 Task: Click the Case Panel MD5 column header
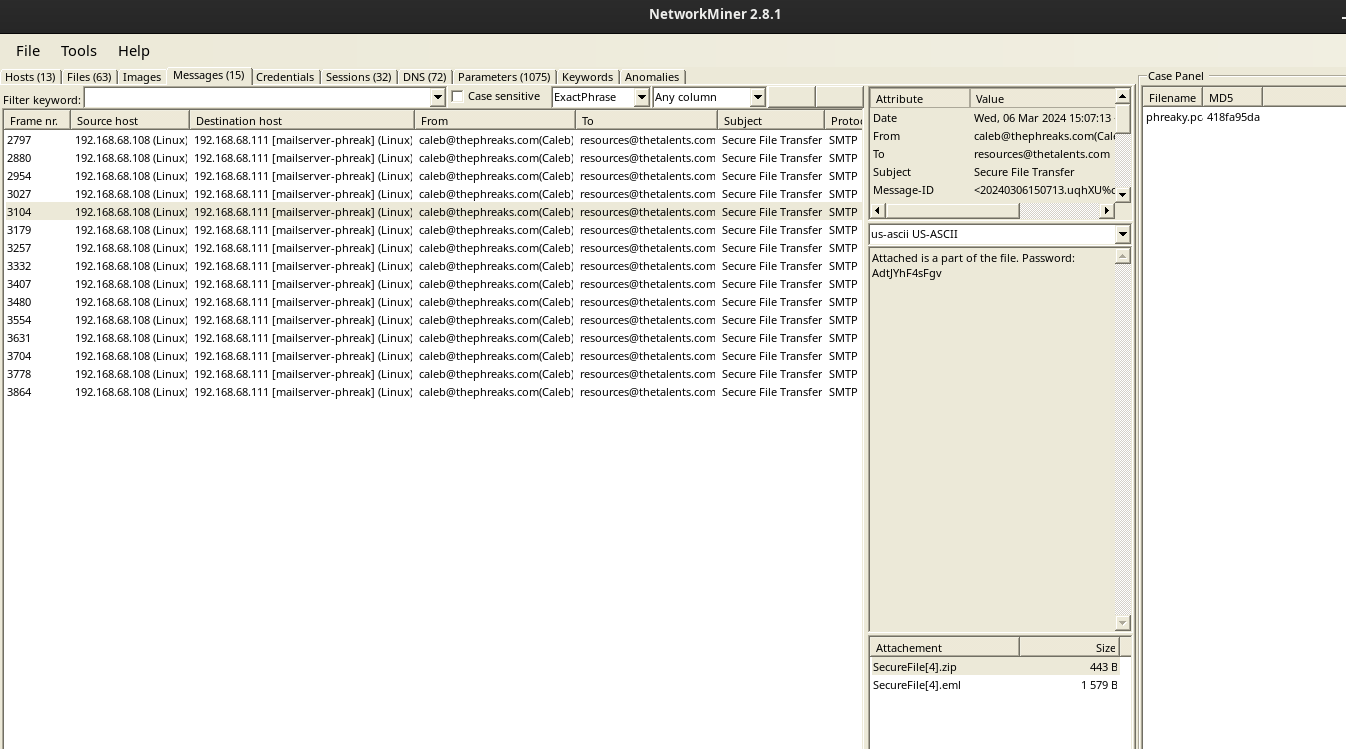point(1232,98)
